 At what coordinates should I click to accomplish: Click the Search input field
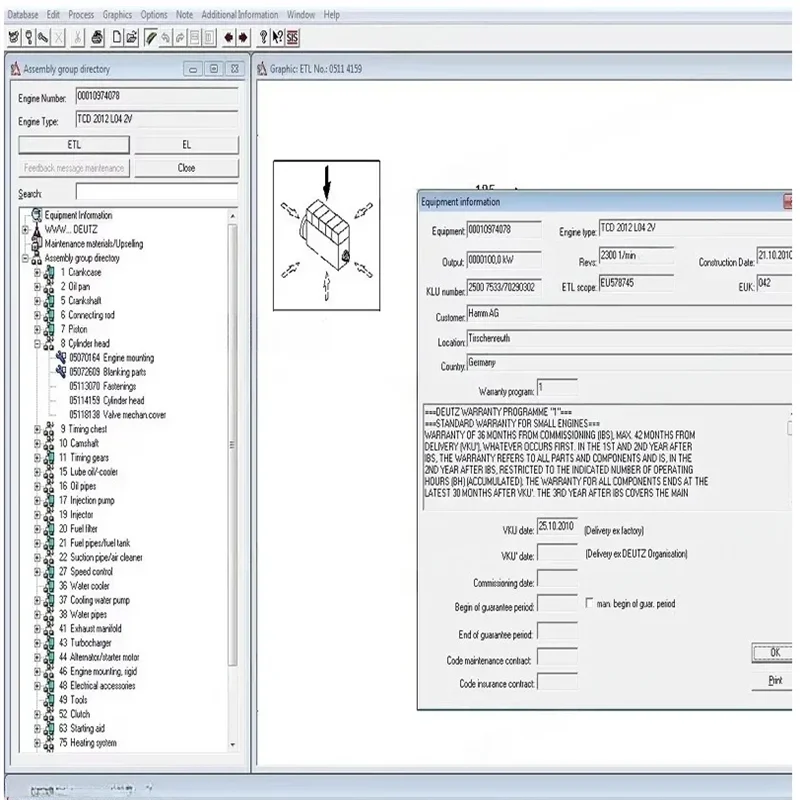coord(156,192)
